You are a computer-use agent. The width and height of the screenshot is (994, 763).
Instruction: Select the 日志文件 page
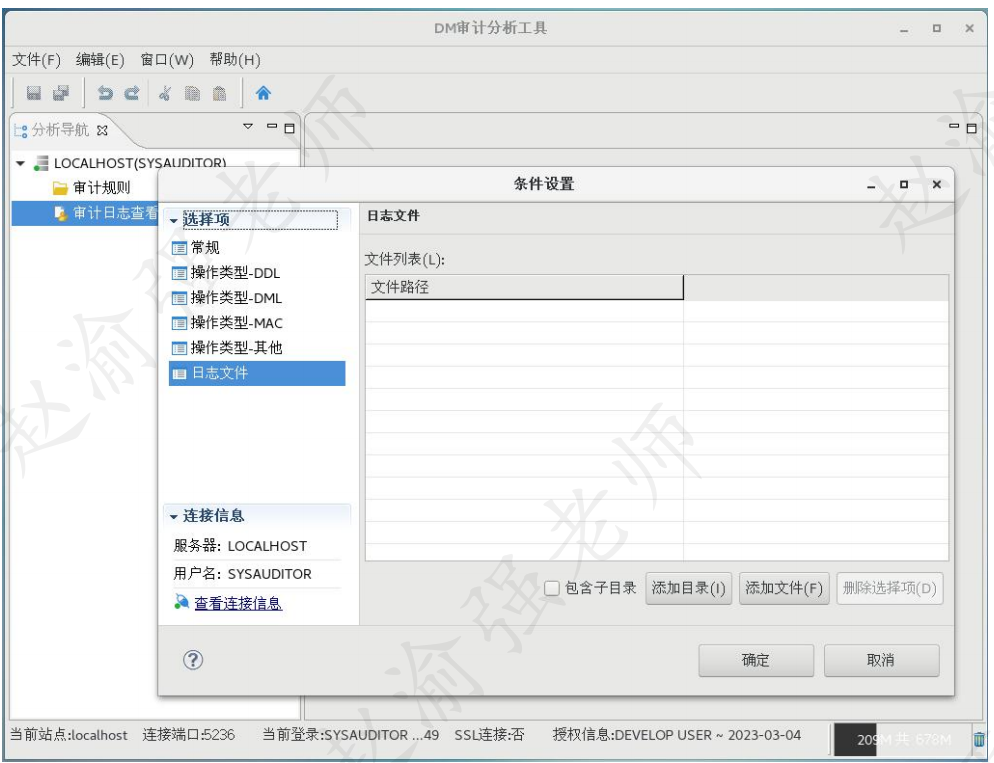click(x=257, y=373)
